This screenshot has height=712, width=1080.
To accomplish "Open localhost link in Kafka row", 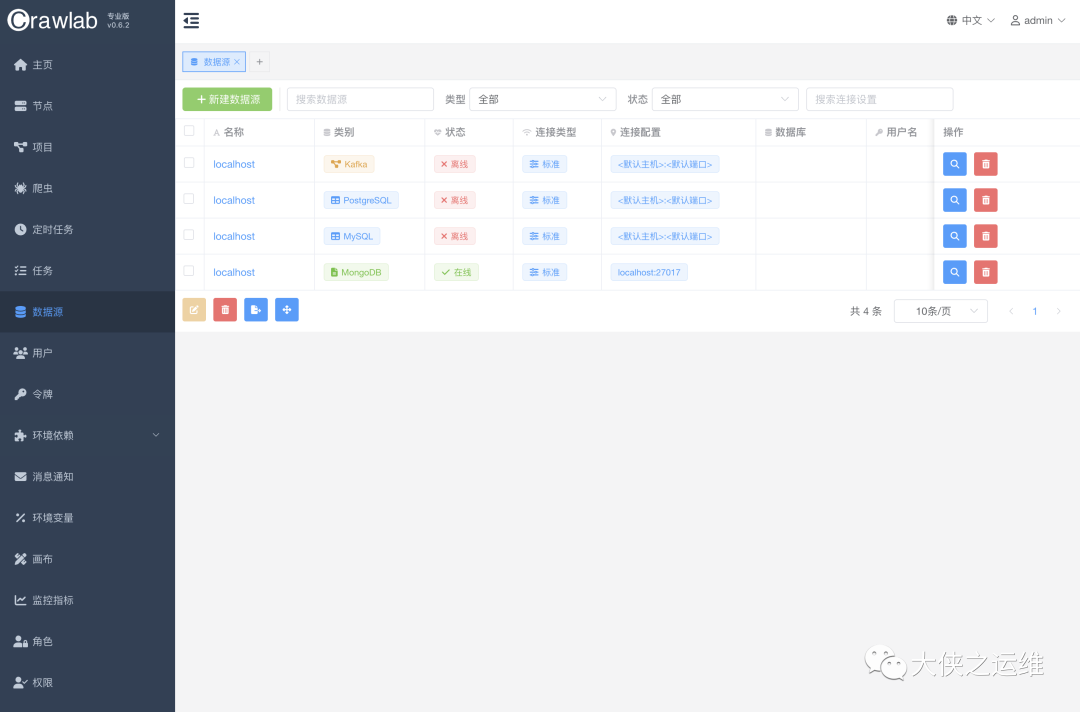I will pyautogui.click(x=234, y=164).
